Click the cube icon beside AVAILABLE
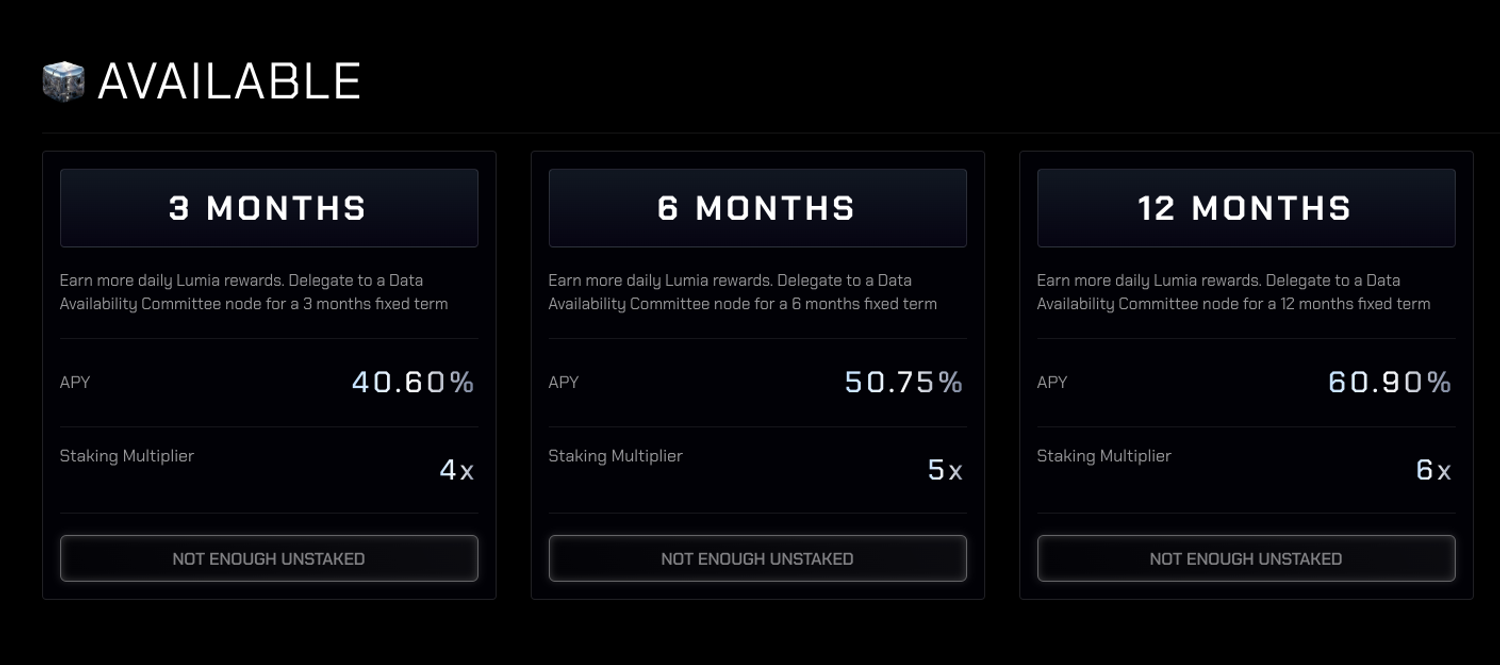1500x665 pixels. (x=64, y=81)
